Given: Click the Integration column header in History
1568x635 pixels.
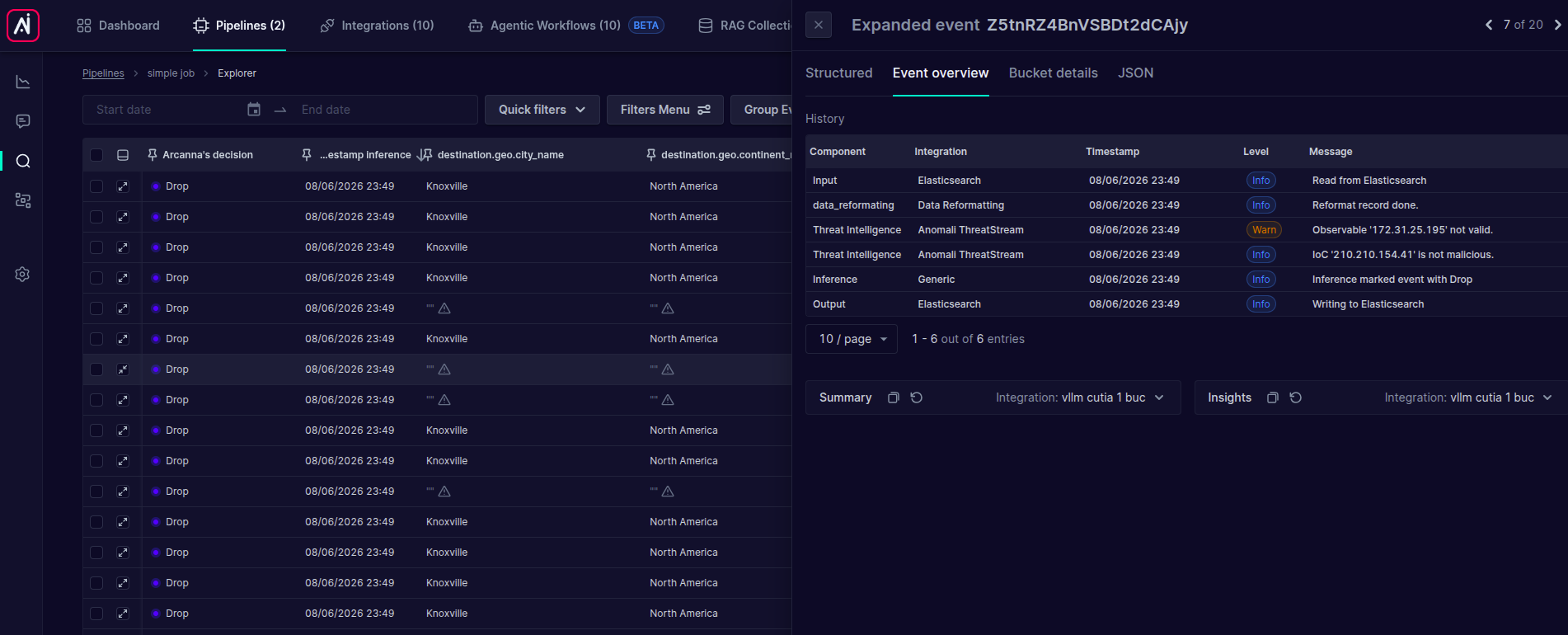Looking at the screenshot, I should pyautogui.click(x=941, y=152).
